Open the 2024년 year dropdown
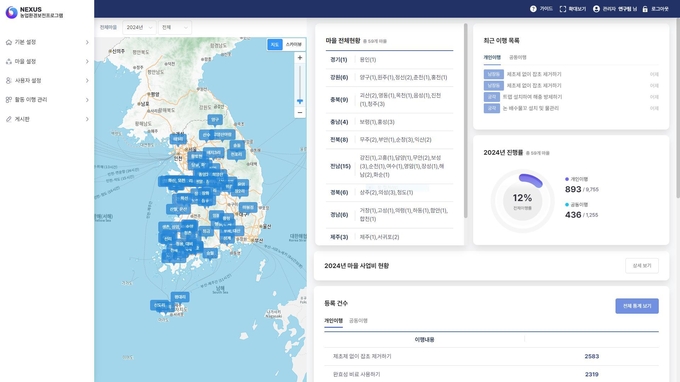Image resolution: width=680 pixels, height=382 pixels. tap(139, 27)
